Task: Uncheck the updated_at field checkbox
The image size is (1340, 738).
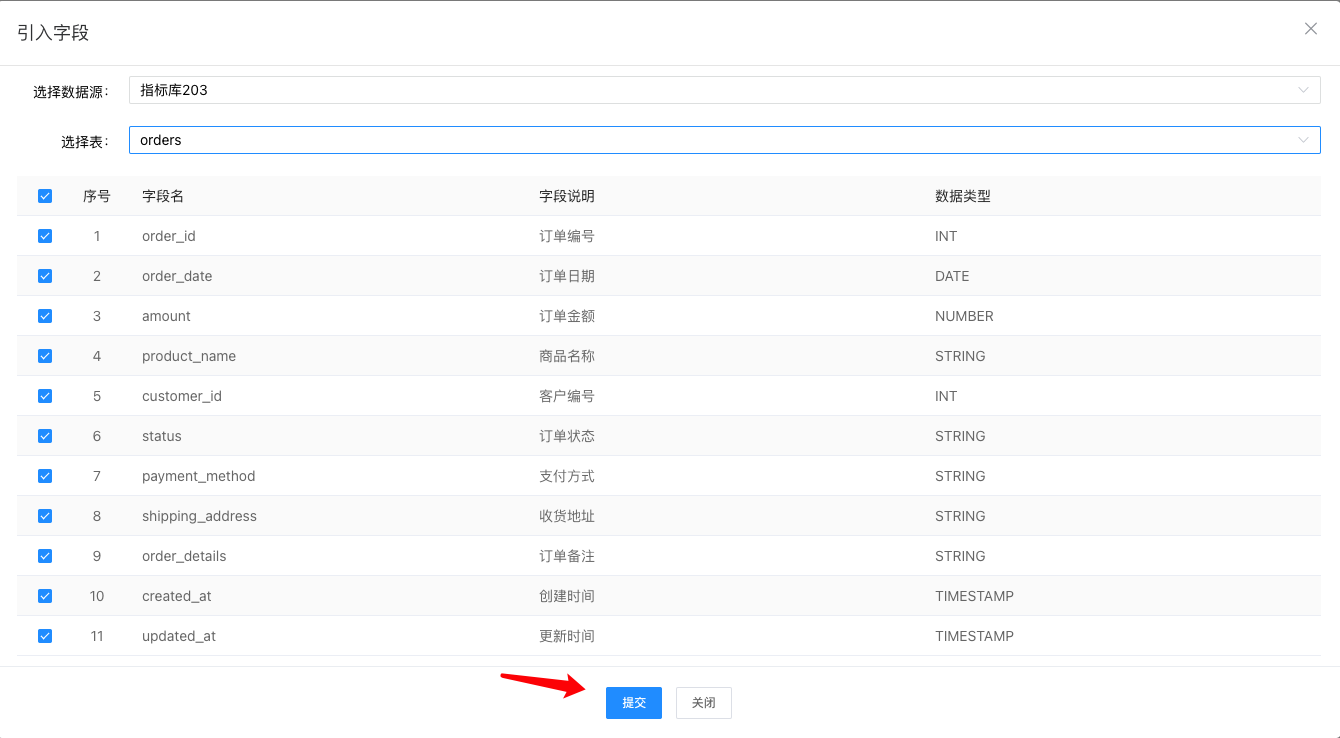Action: [45, 636]
